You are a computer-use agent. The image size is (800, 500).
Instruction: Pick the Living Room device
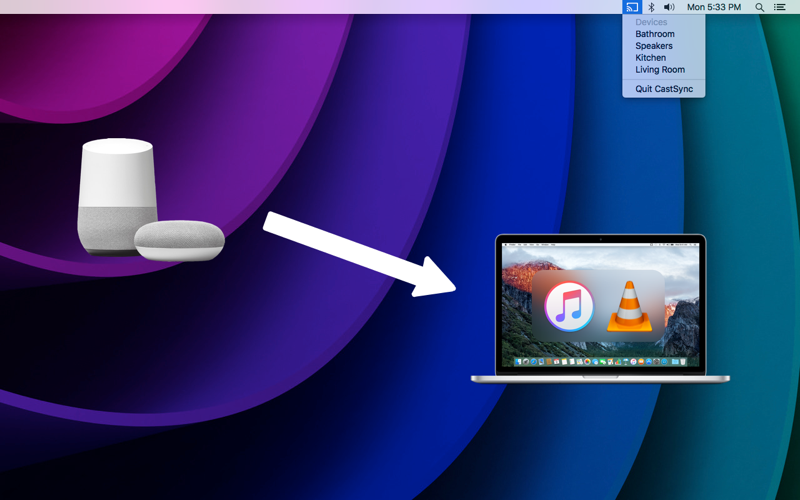pos(660,70)
